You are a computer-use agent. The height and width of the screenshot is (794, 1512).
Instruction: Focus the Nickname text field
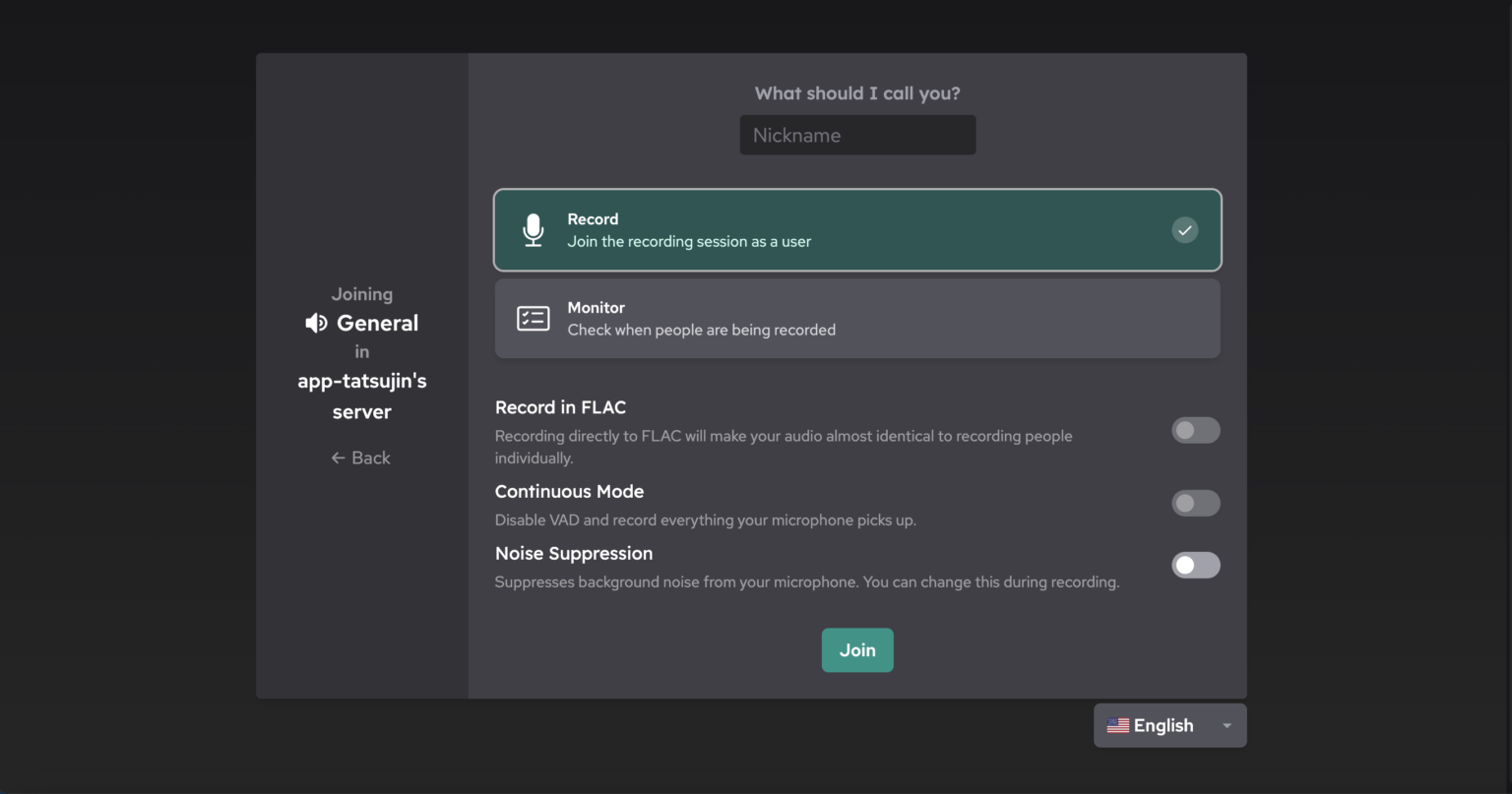point(857,135)
